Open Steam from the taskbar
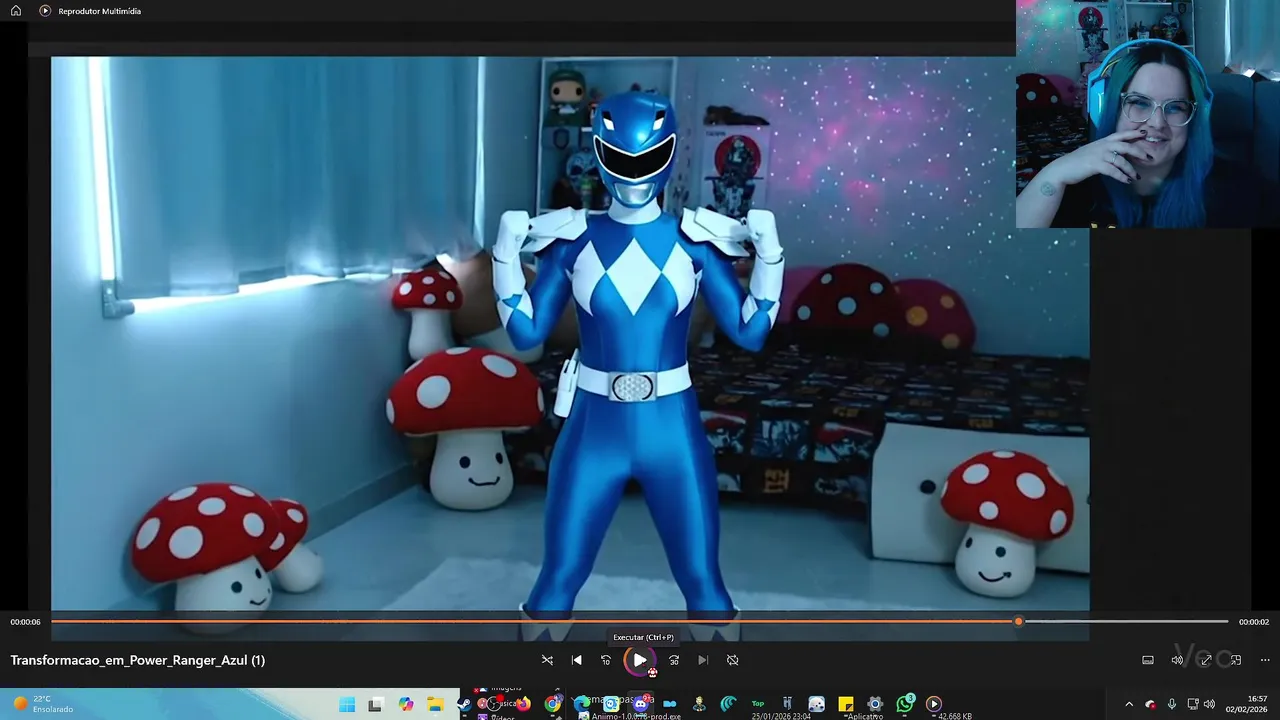This screenshot has width=1280, height=720. pyautogui.click(x=465, y=704)
